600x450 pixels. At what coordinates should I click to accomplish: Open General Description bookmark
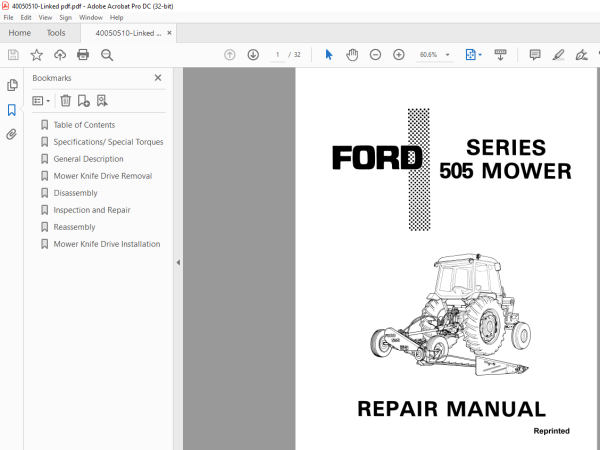point(88,159)
